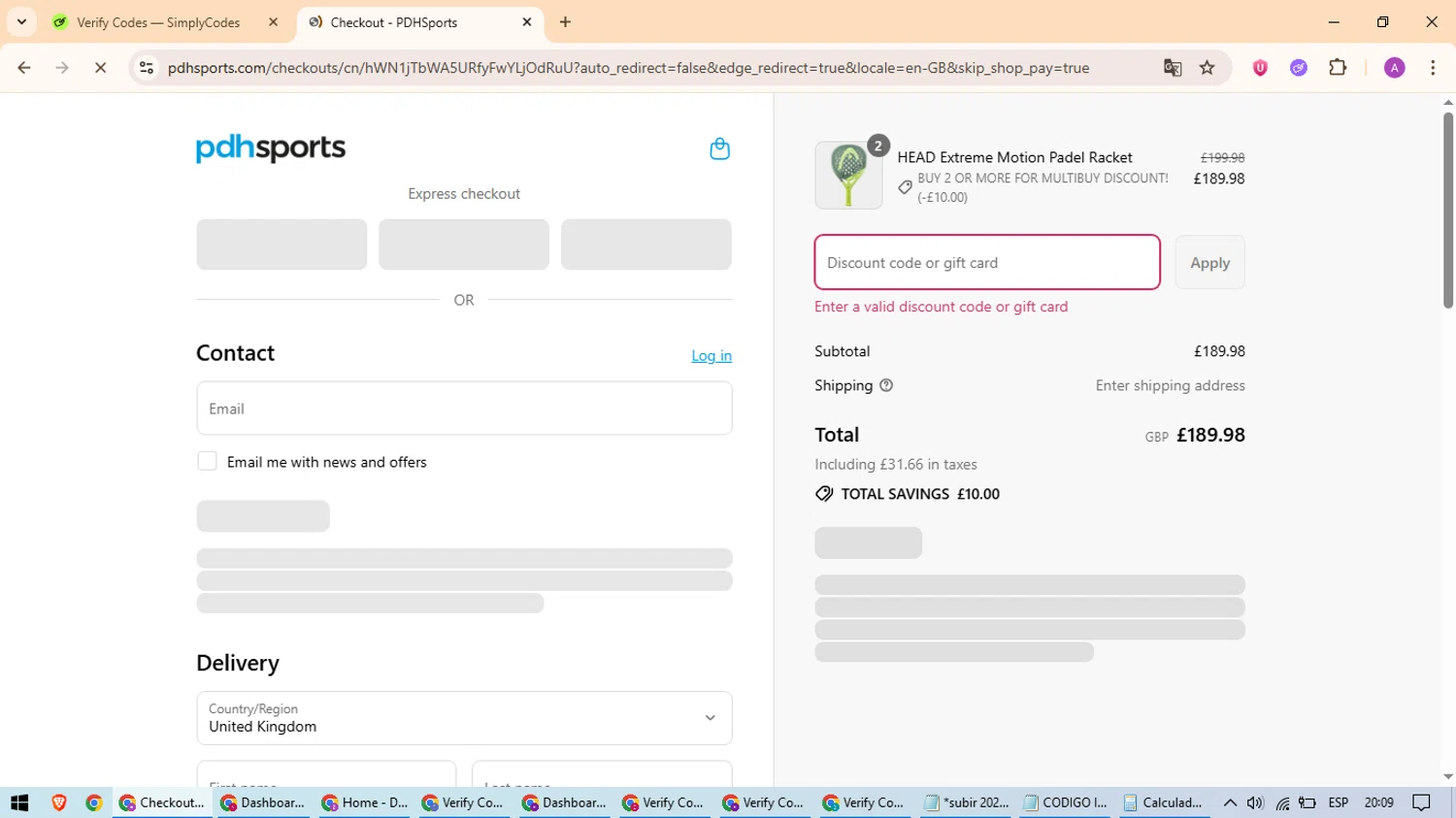This screenshot has width=1456, height=818.
Task: Click the Enter shipping address text
Action: (1170, 385)
